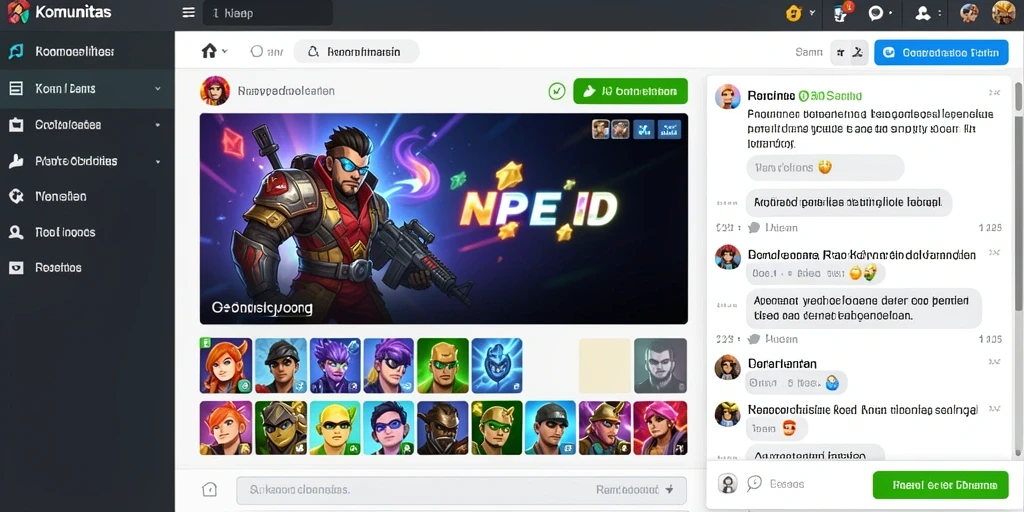1024x512 pixels.
Task: Toggle the radio circle next to home icon
Action: coord(257,51)
